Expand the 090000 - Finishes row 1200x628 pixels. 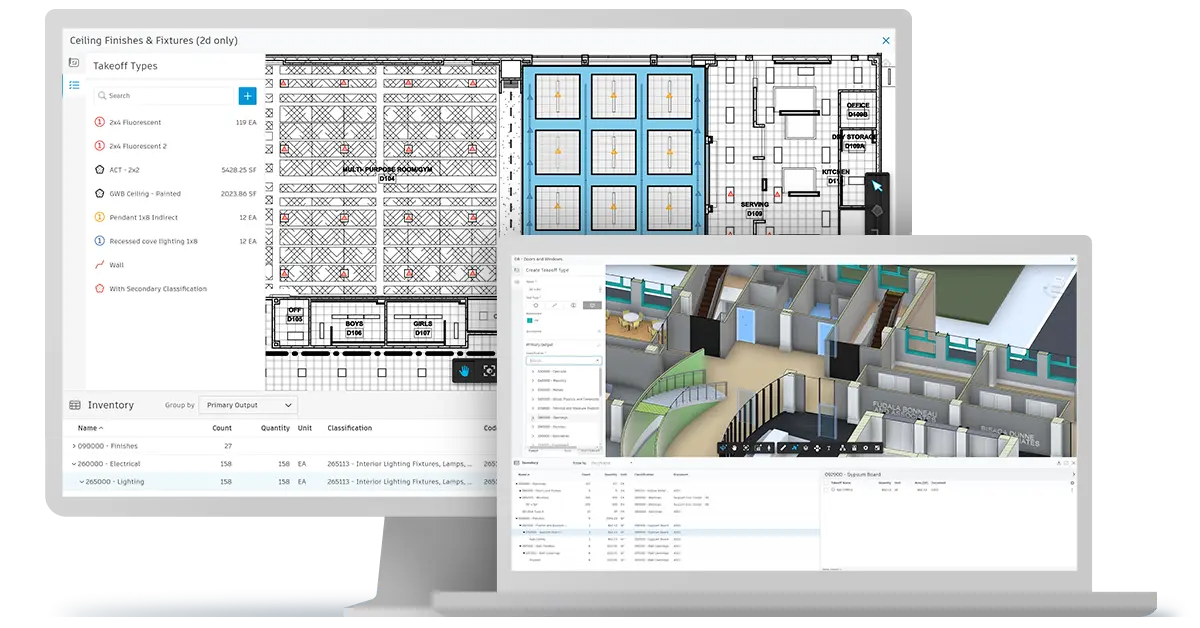click(74, 446)
